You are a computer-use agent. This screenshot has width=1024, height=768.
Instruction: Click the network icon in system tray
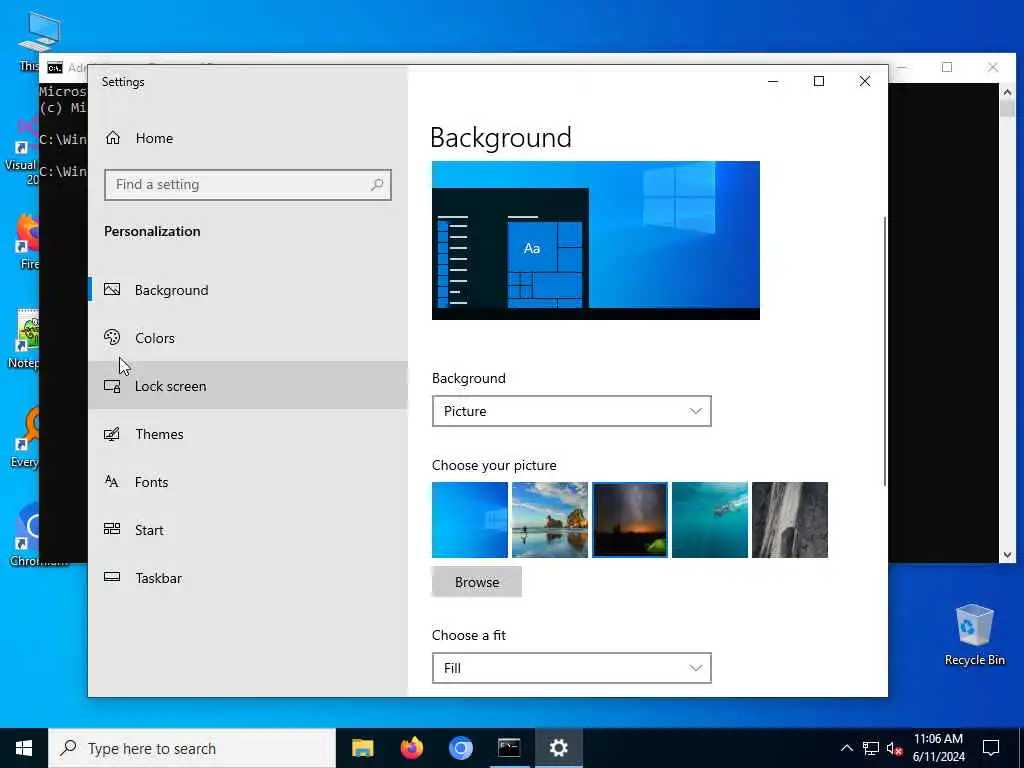point(871,748)
